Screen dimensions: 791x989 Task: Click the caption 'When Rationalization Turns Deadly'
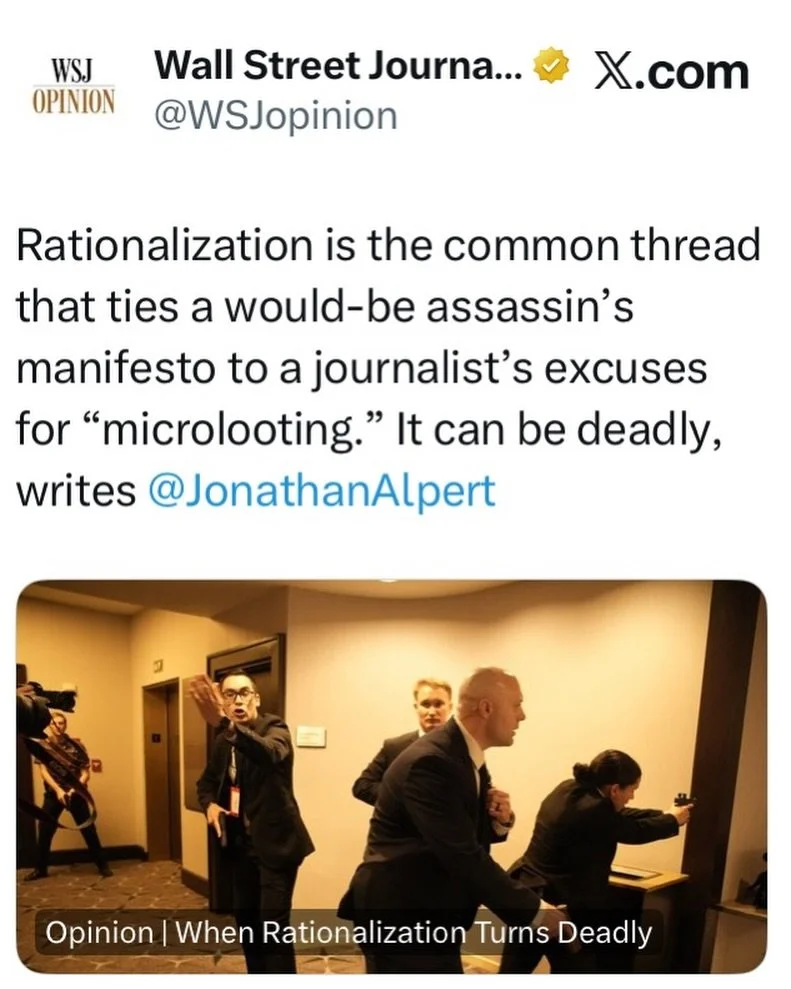tap(413, 932)
